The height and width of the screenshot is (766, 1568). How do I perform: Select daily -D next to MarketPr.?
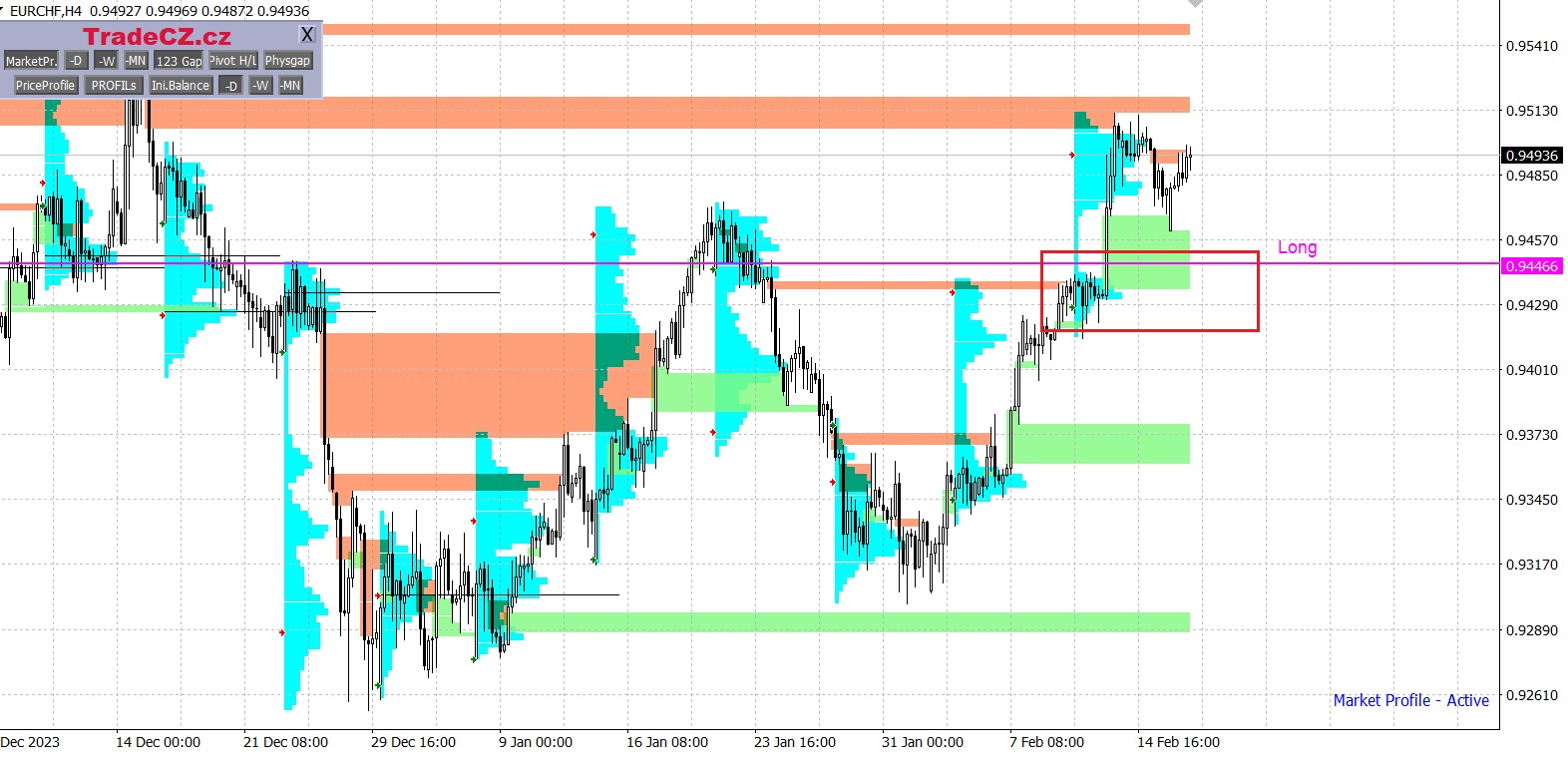pyautogui.click(x=76, y=61)
